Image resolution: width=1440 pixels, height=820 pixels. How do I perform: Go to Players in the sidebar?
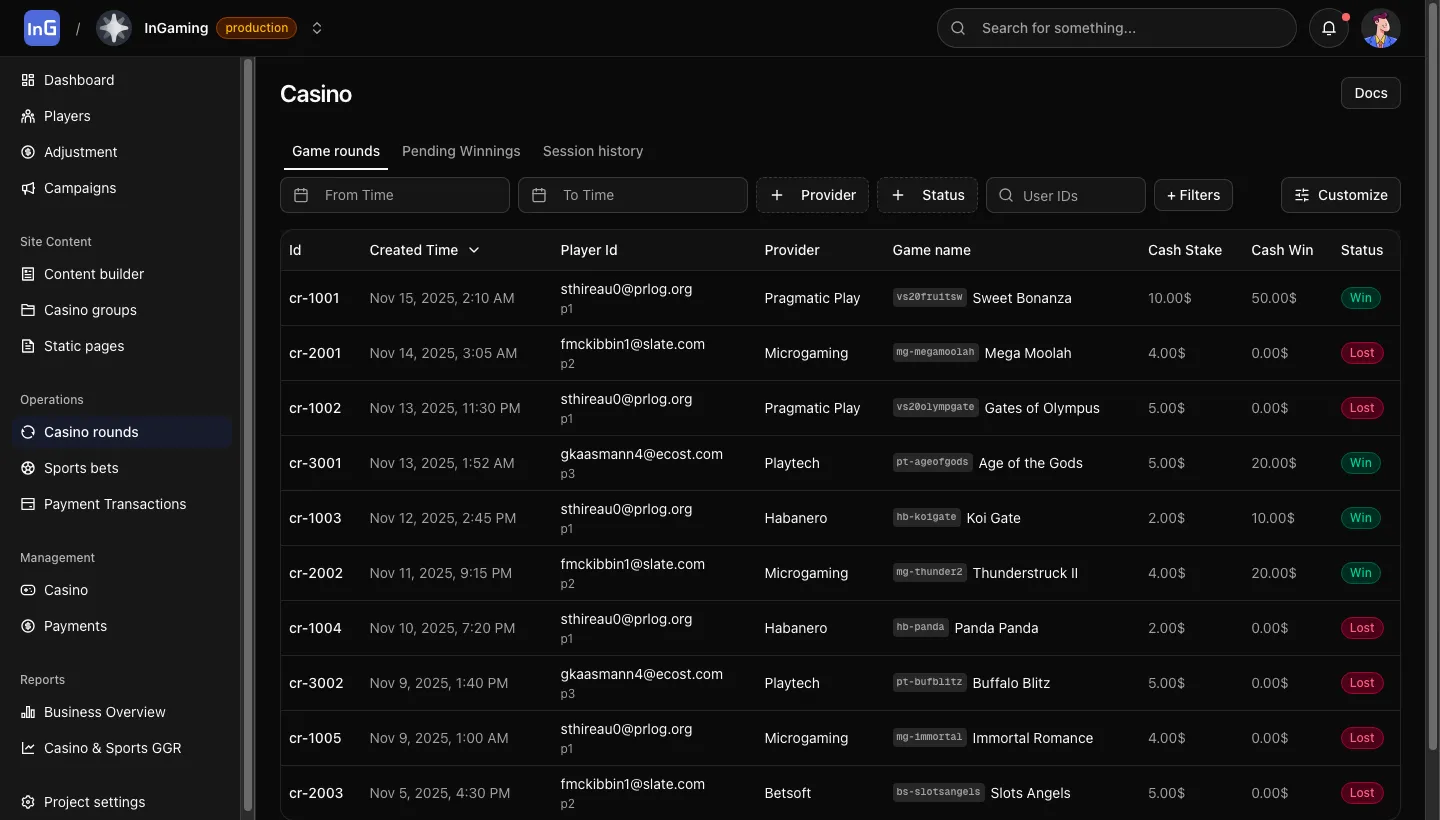[x=67, y=116]
